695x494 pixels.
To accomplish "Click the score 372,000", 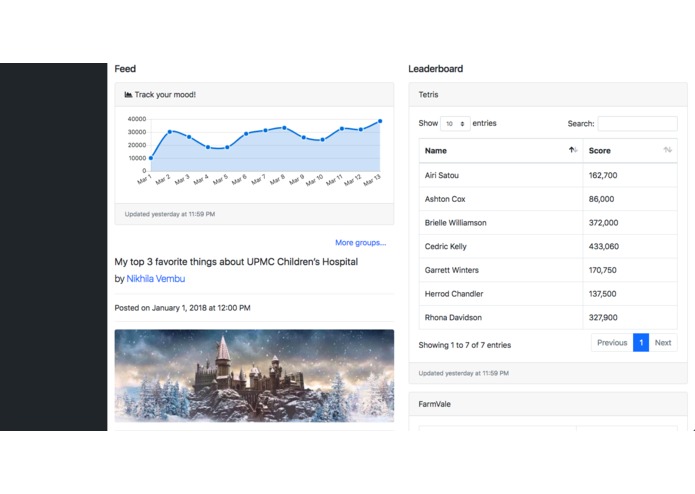I will tap(603, 223).
